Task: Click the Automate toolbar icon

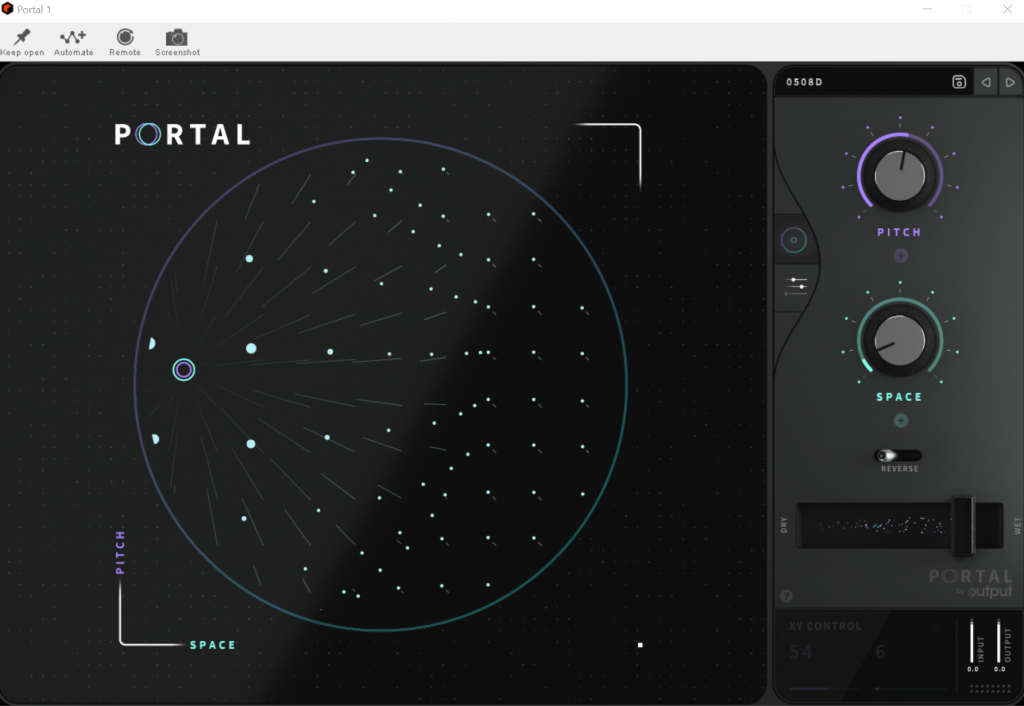Action: click(x=73, y=38)
